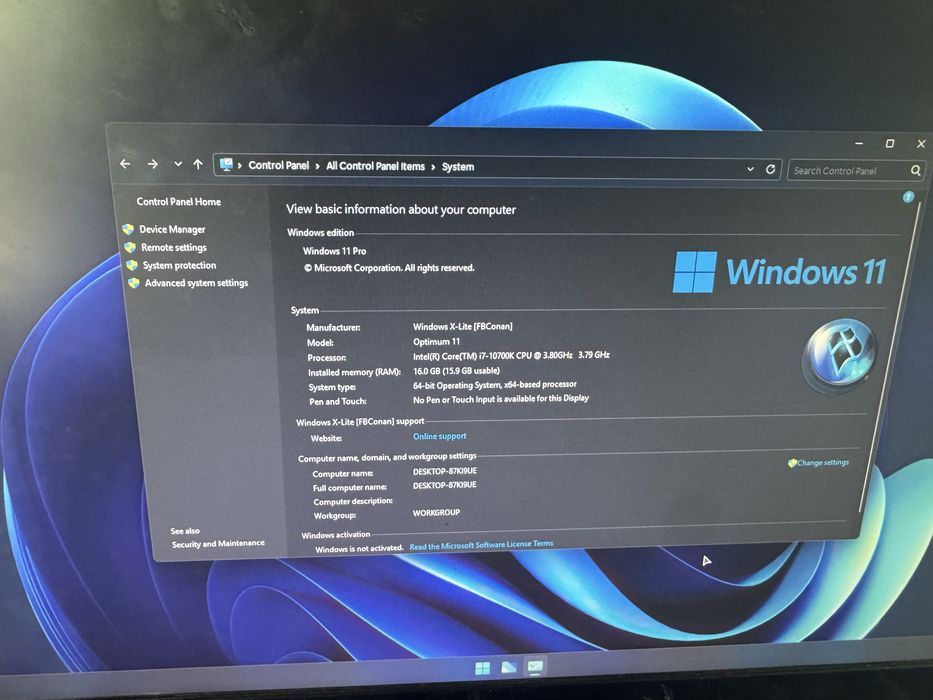933x700 pixels.
Task: Click Change settings link
Action: coord(823,462)
